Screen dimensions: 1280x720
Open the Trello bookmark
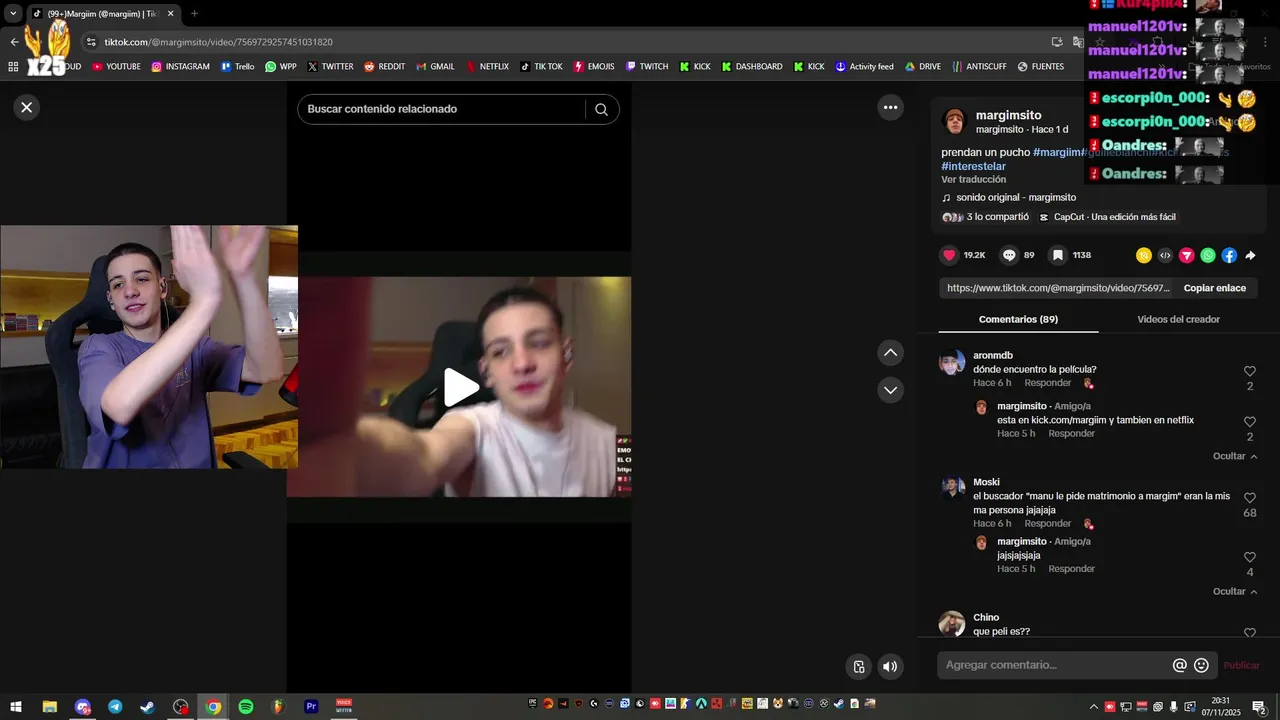click(238, 67)
